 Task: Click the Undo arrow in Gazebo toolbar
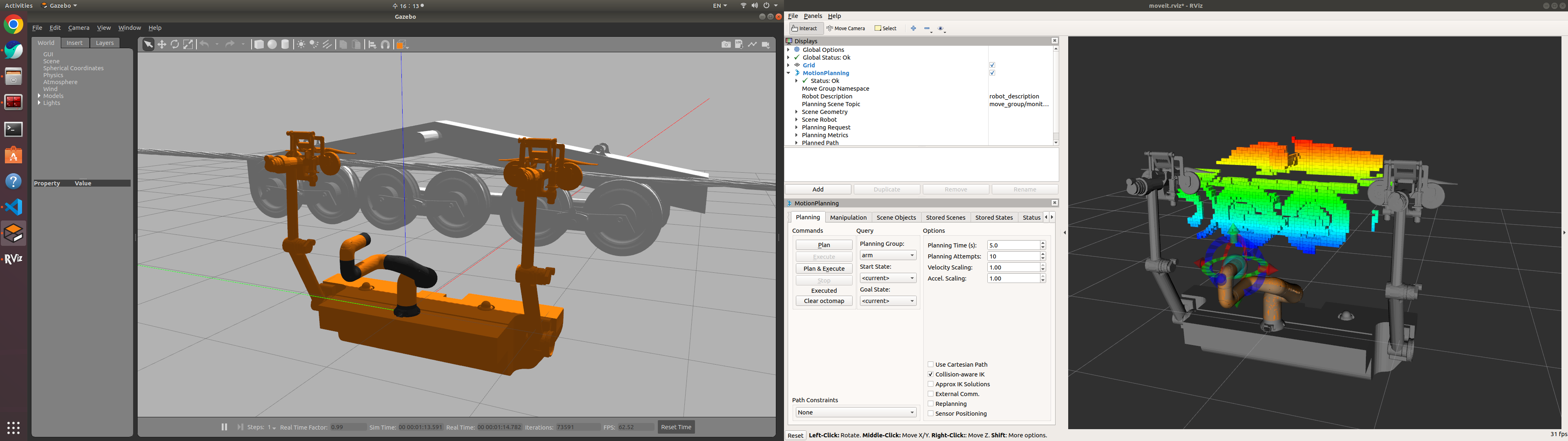coord(205,45)
